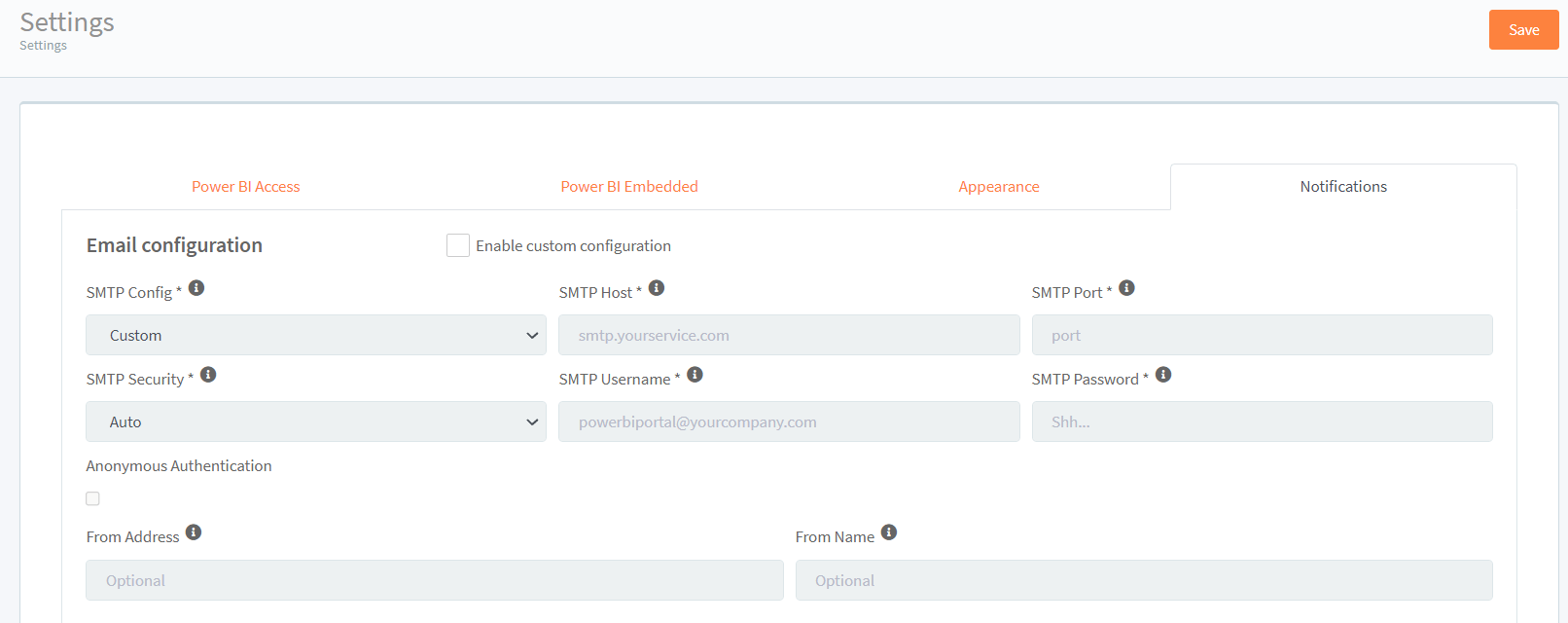Click the Email configuration heading
The width and height of the screenshot is (1568, 623).
[174, 245]
